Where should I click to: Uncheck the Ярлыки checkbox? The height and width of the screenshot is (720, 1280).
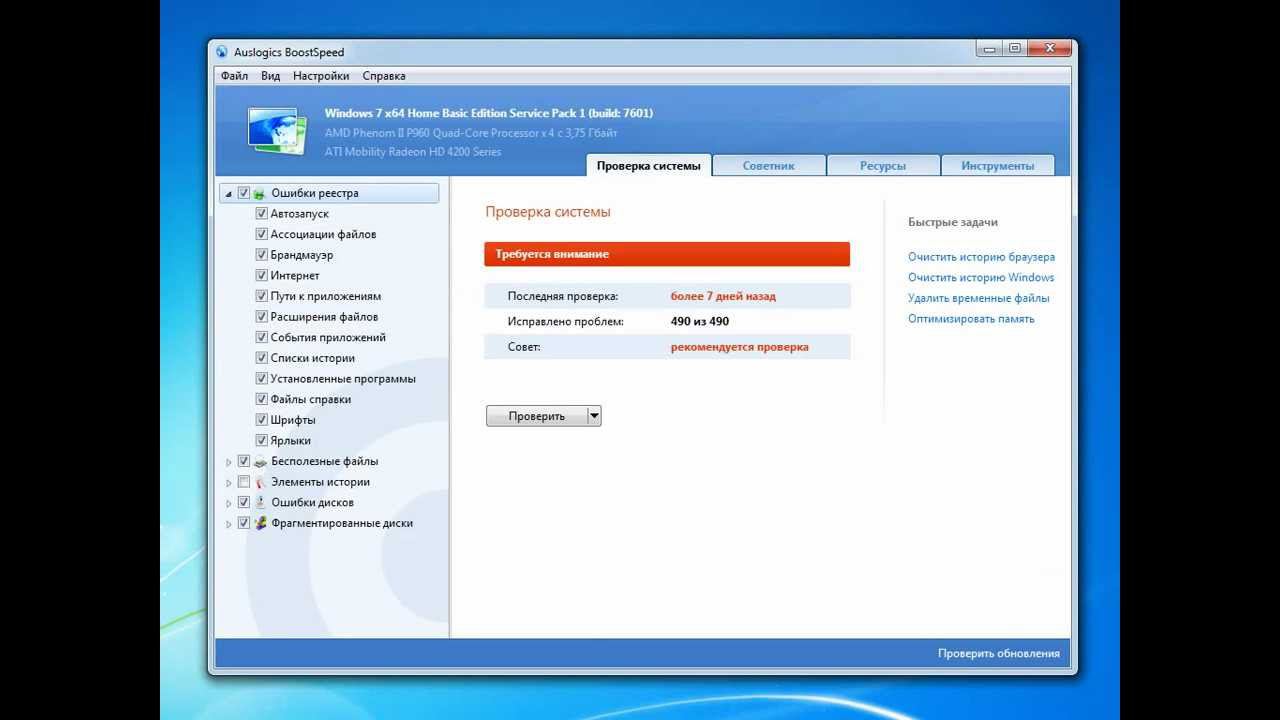(x=262, y=440)
